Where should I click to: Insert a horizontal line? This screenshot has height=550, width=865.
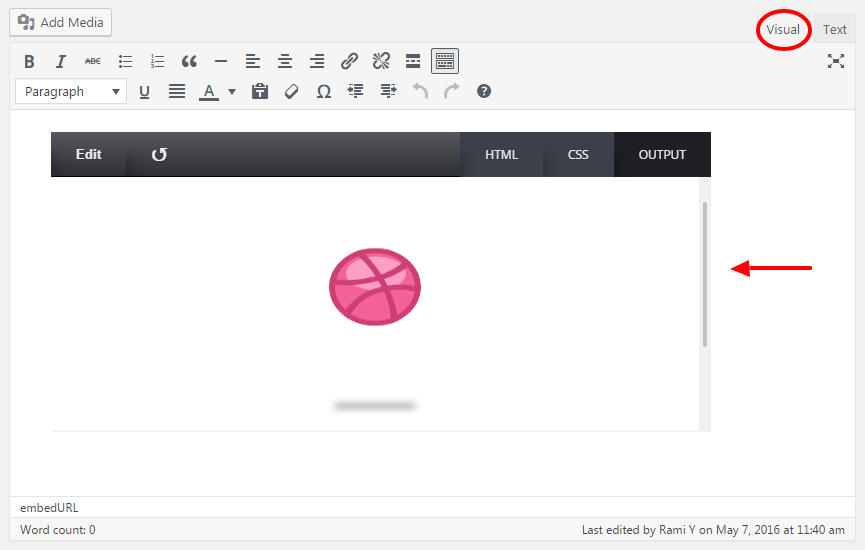click(221, 61)
